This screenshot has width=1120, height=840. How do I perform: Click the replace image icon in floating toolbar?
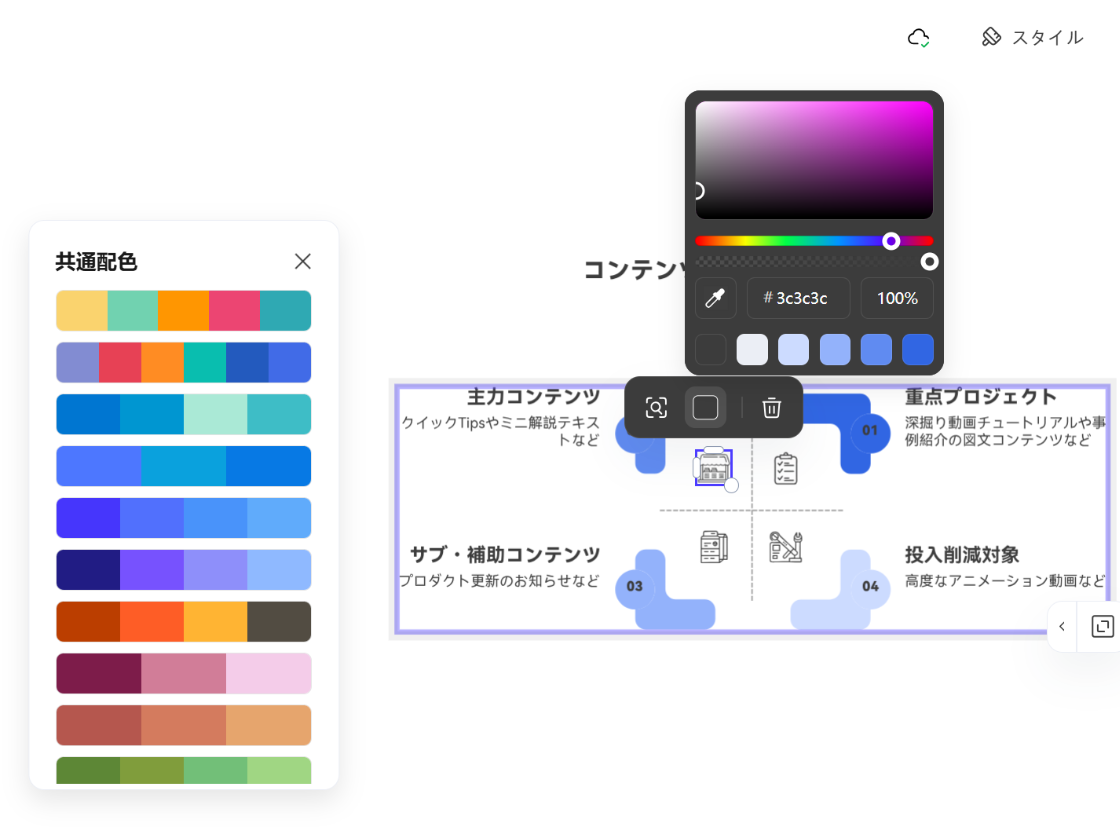click(x=656, y=408)
